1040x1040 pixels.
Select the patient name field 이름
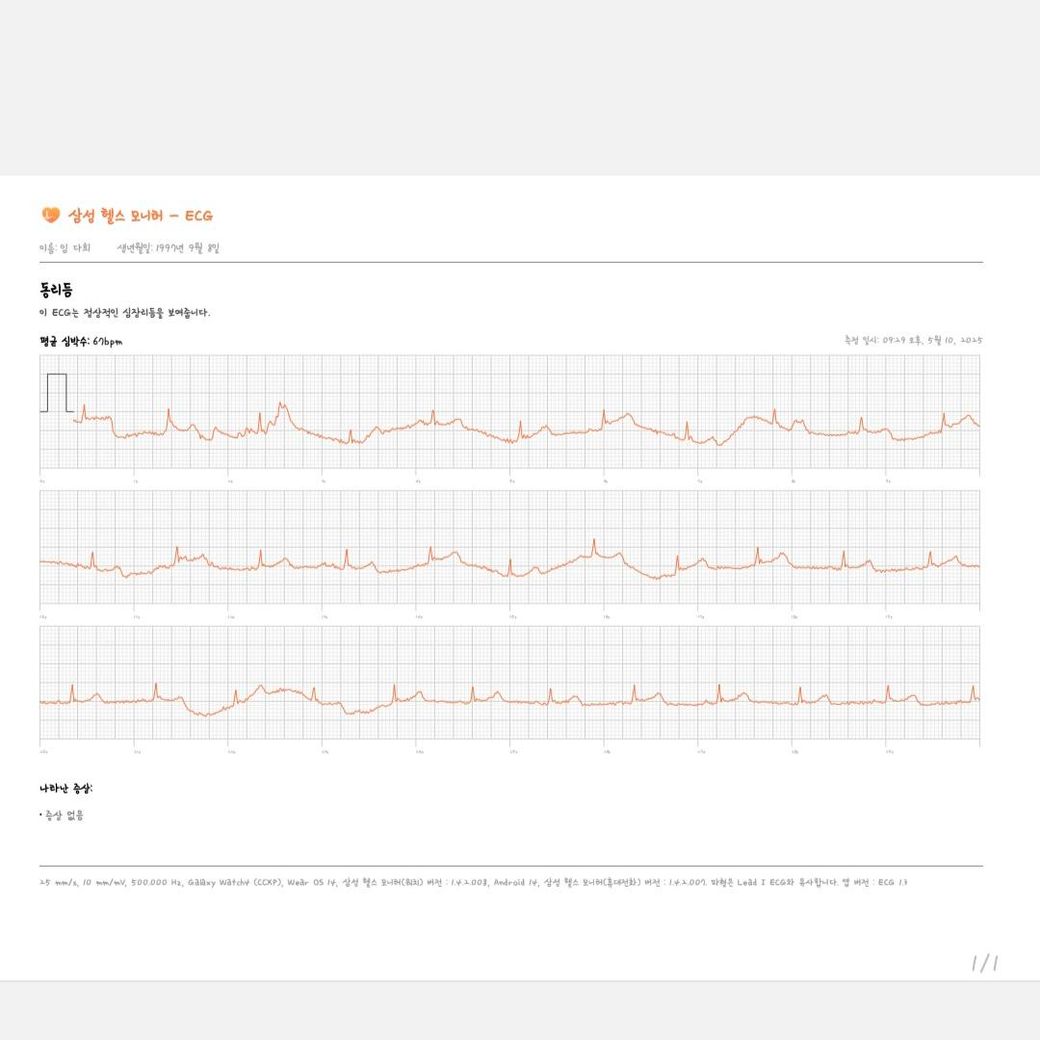point(65,247)
